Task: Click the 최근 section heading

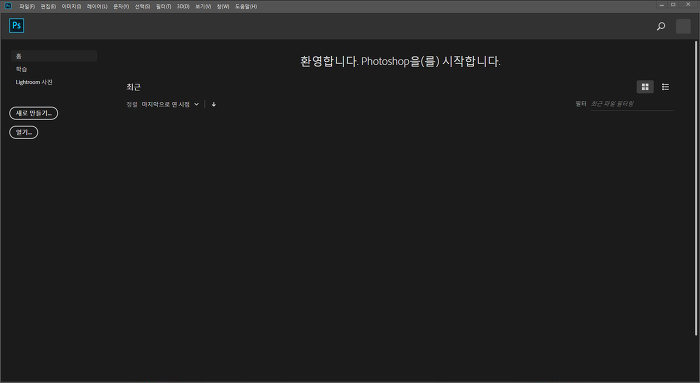Action: click(133, 87)
